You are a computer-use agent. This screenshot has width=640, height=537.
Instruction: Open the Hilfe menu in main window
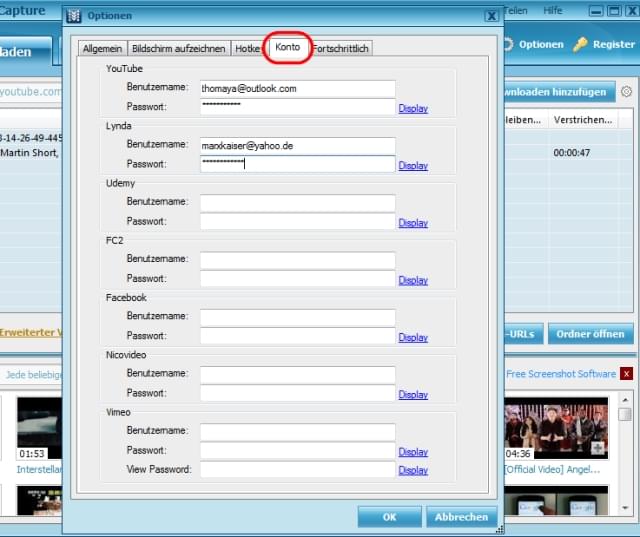click(553, 11)
